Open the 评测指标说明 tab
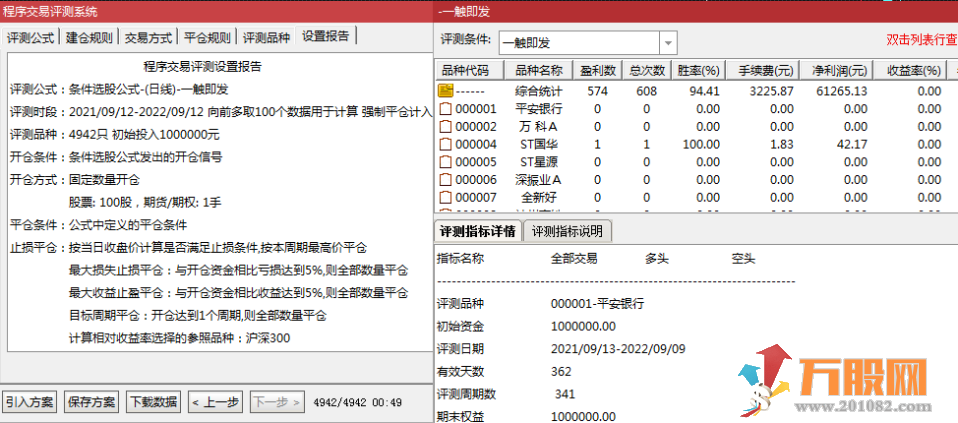The image size is (958, 423). (x=568, y=232)
